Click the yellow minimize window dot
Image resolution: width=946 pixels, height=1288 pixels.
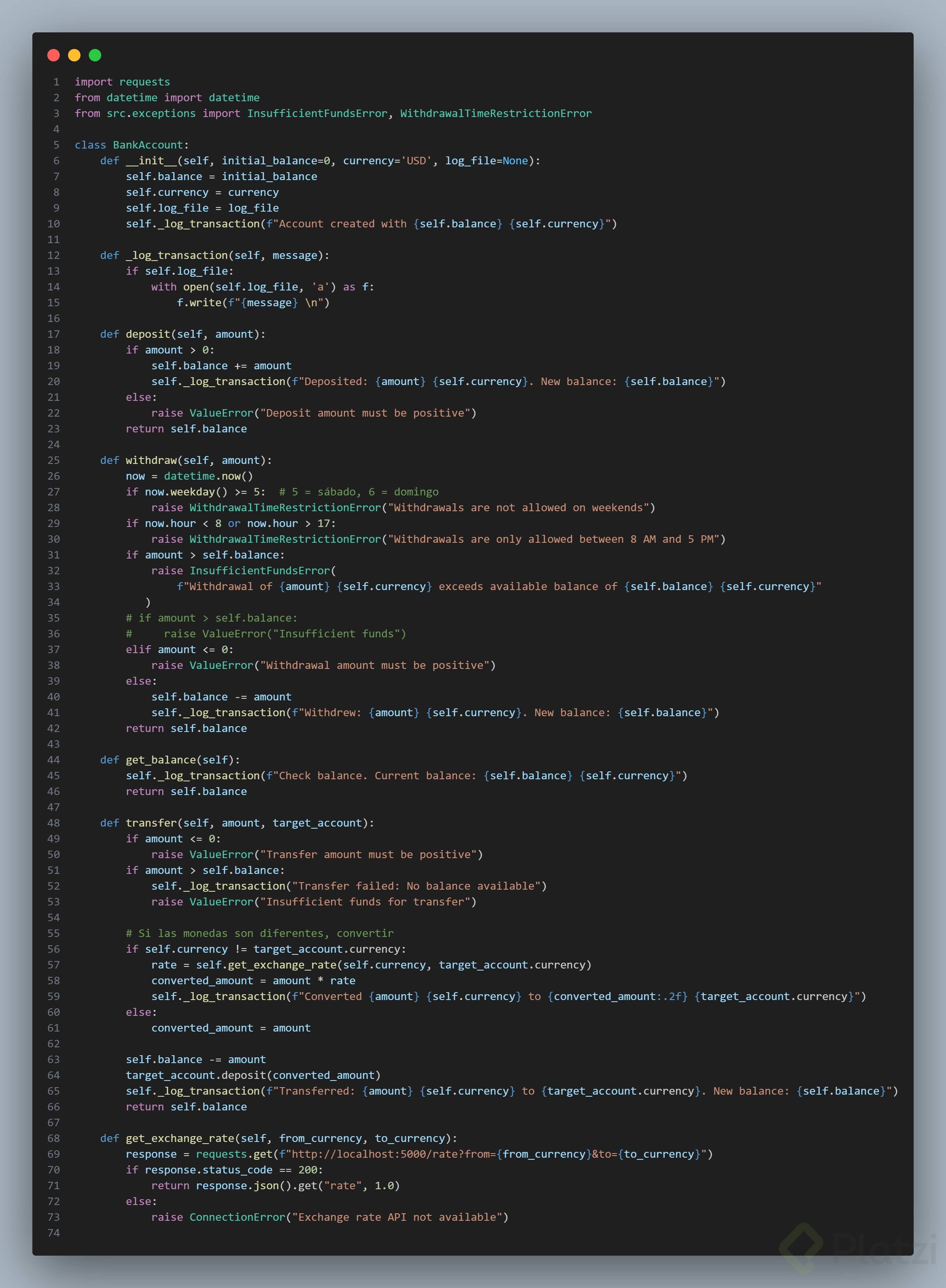click(74, 55)
